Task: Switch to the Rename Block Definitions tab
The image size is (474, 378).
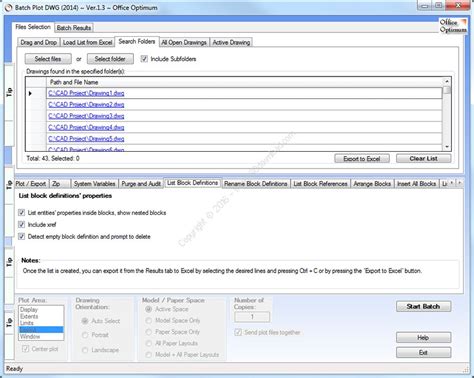Action: click(256, 184)
